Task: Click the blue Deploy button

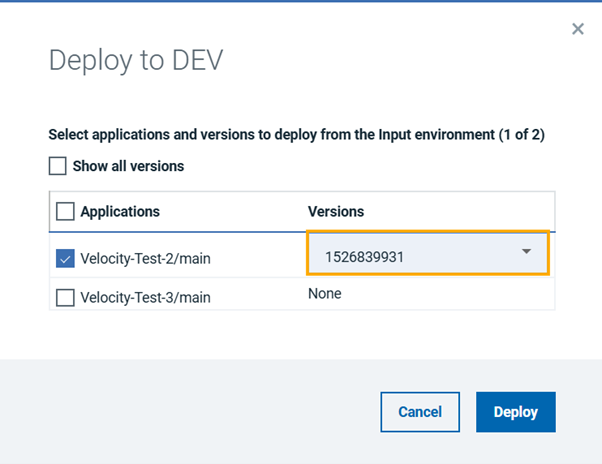Action: coord(516,412)
